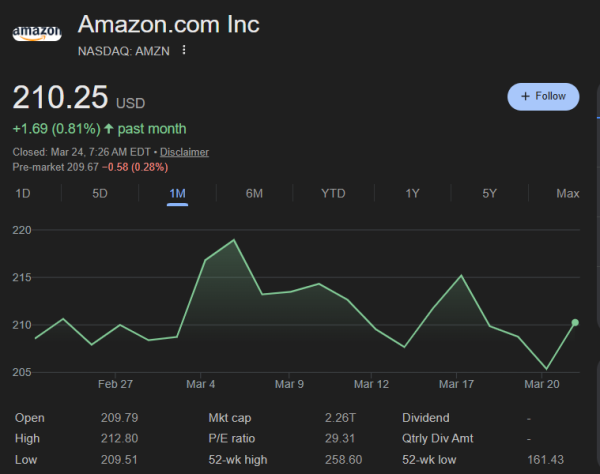Image resolution: width=600 pixels, height=474 pixels.
Task: Click the NASDAQ: AMZN ticker label
Action: [124, 50]
